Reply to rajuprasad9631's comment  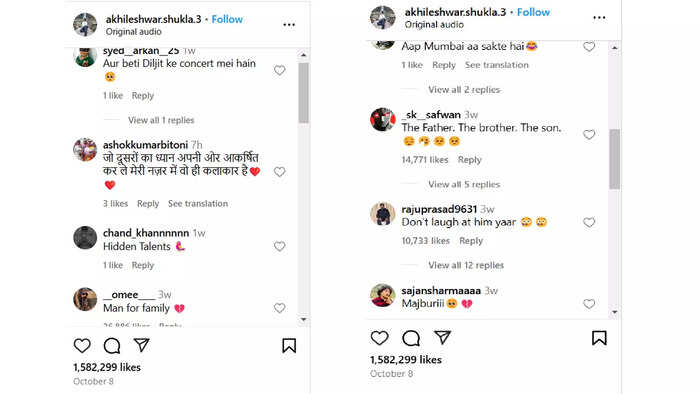[471, 241]
